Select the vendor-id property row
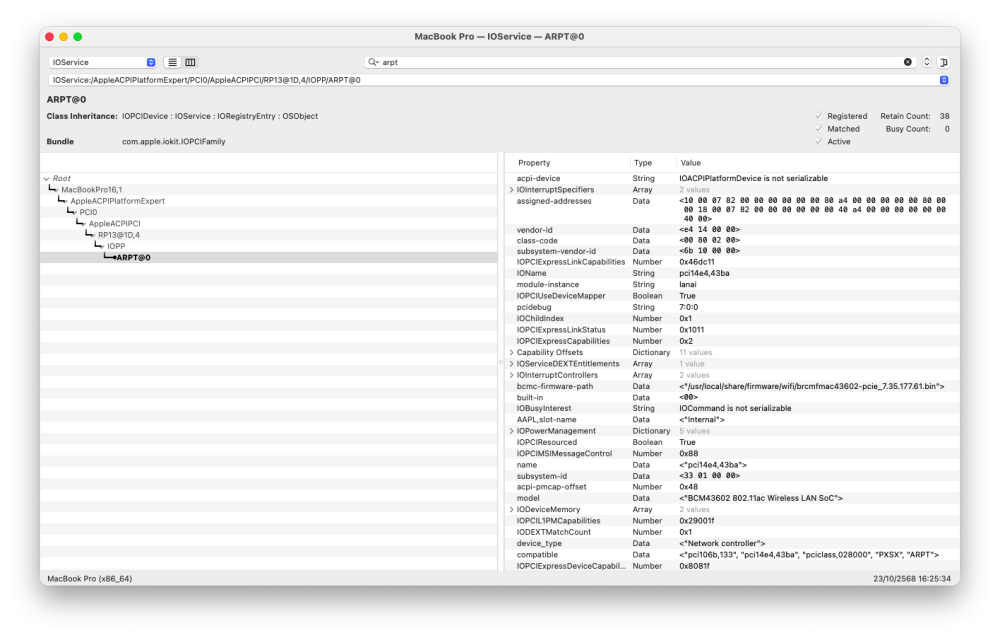 [x=732, y=230]
